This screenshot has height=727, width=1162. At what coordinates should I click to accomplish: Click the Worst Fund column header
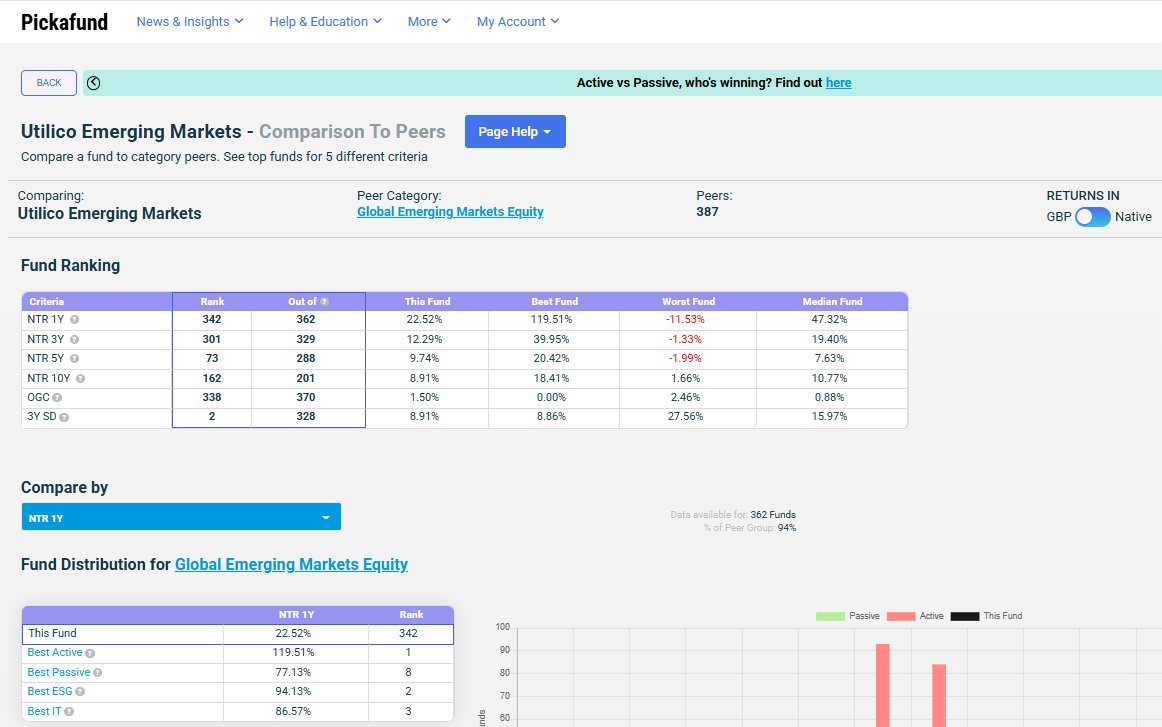coord(688,302)
